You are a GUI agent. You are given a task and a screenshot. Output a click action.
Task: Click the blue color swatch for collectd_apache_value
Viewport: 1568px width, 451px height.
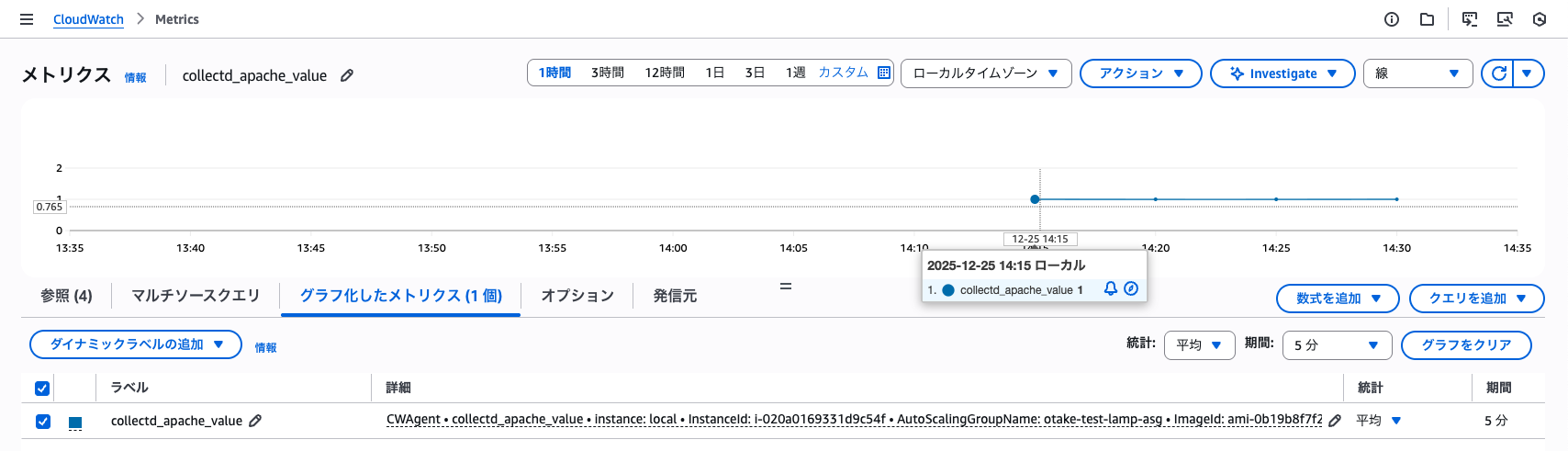click(x=75, y=422)
